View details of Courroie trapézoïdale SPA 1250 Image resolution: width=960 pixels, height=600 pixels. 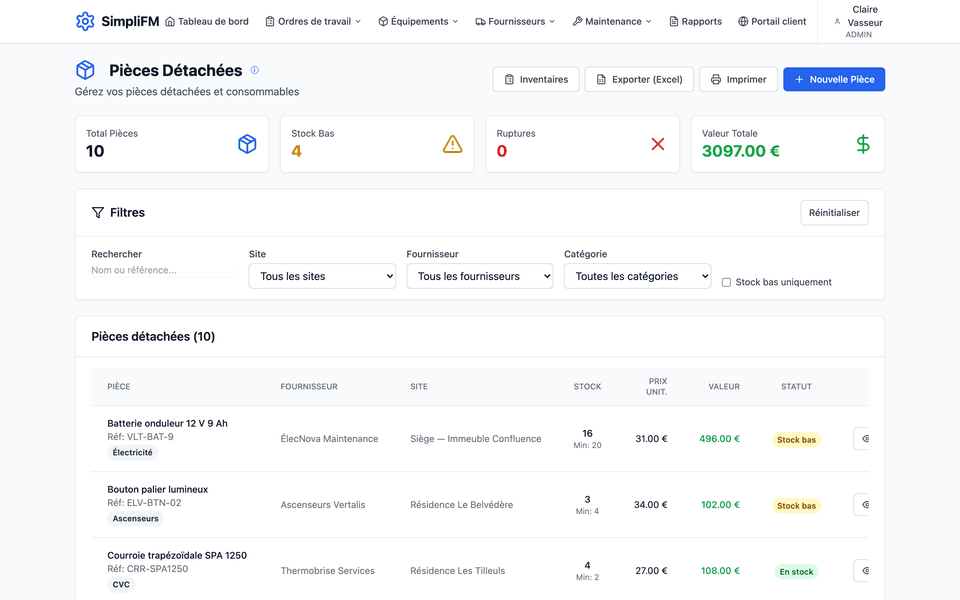click(x=861, y=571)
